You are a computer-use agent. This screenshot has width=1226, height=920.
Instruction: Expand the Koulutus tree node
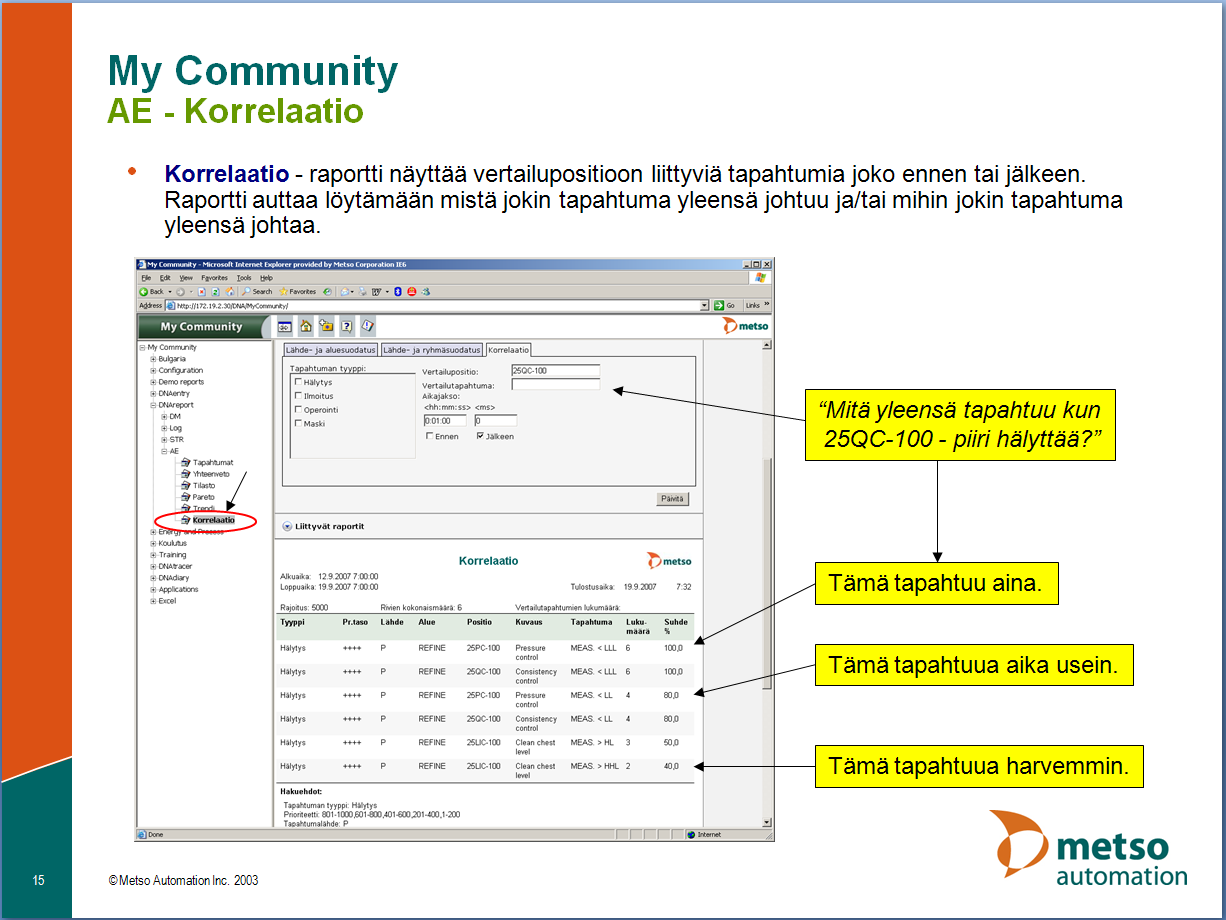pos(153,543)
